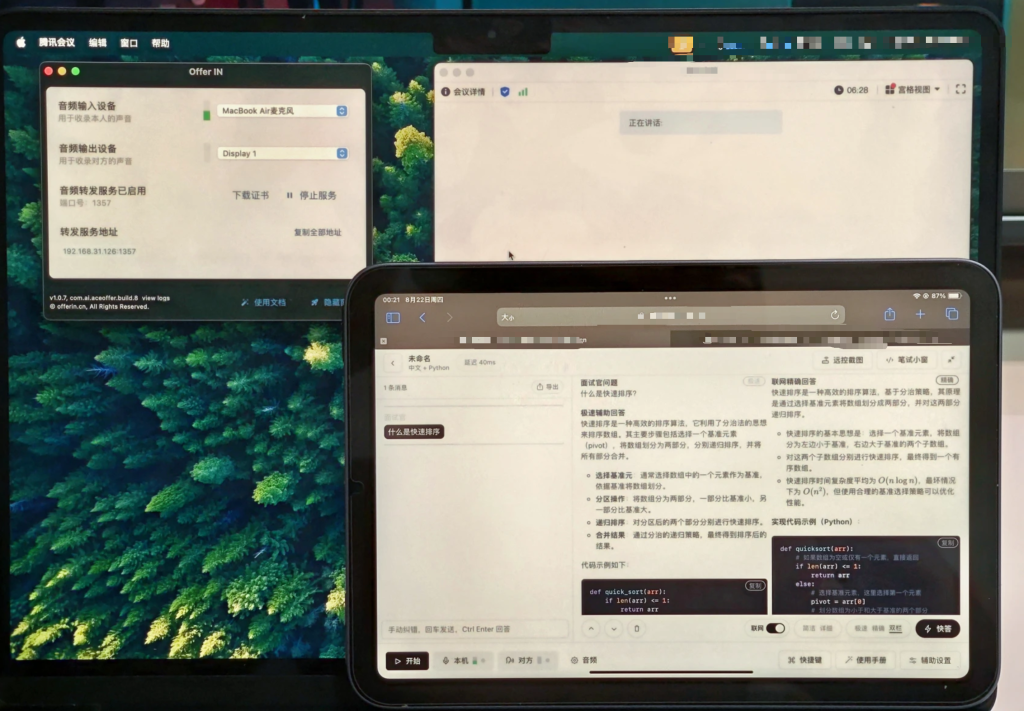Open the 音频输入设备 MacBook Air microphone dropdown
The height and width of the screenshot is (711, 1024).
pos(283,111)
